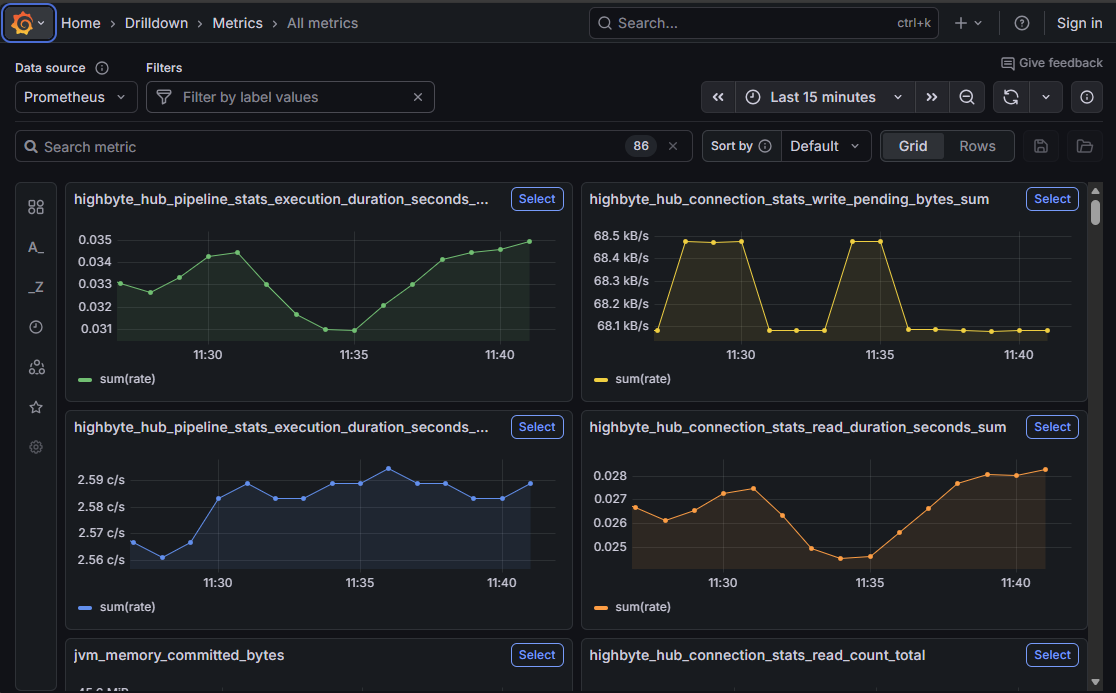Image resolution: width=1116 pixels, height=693 pixels.
Task: Switch layout to Grid view
Action: point(913,146)
